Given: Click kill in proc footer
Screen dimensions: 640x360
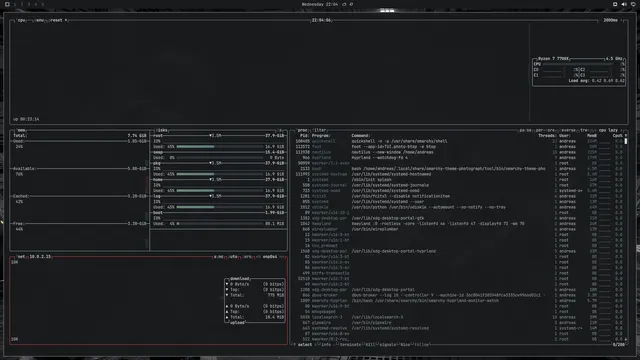Looking at the screenshot, I should coord(370,344).
